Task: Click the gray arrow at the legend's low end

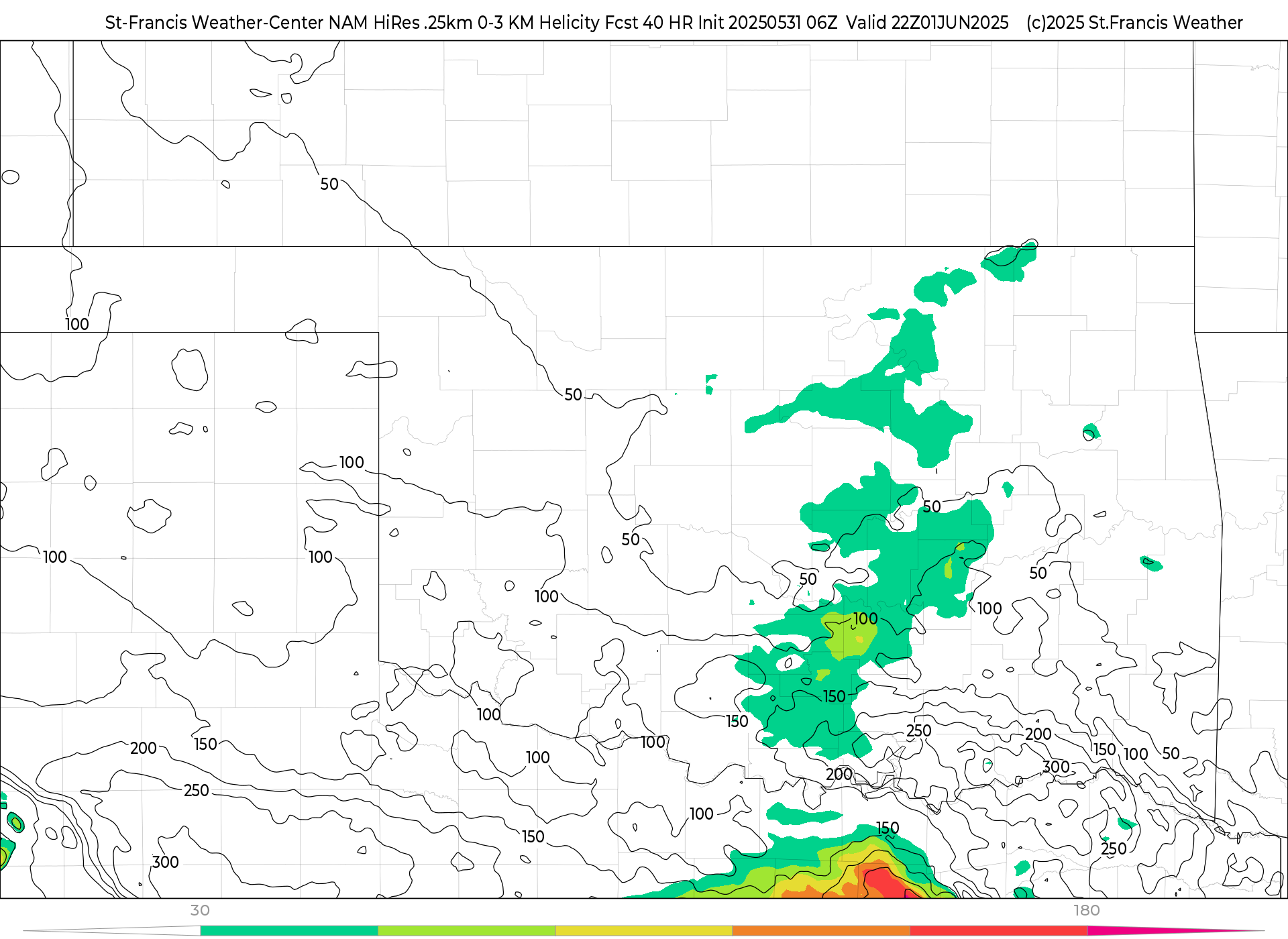Action: (x=112, y=931)
